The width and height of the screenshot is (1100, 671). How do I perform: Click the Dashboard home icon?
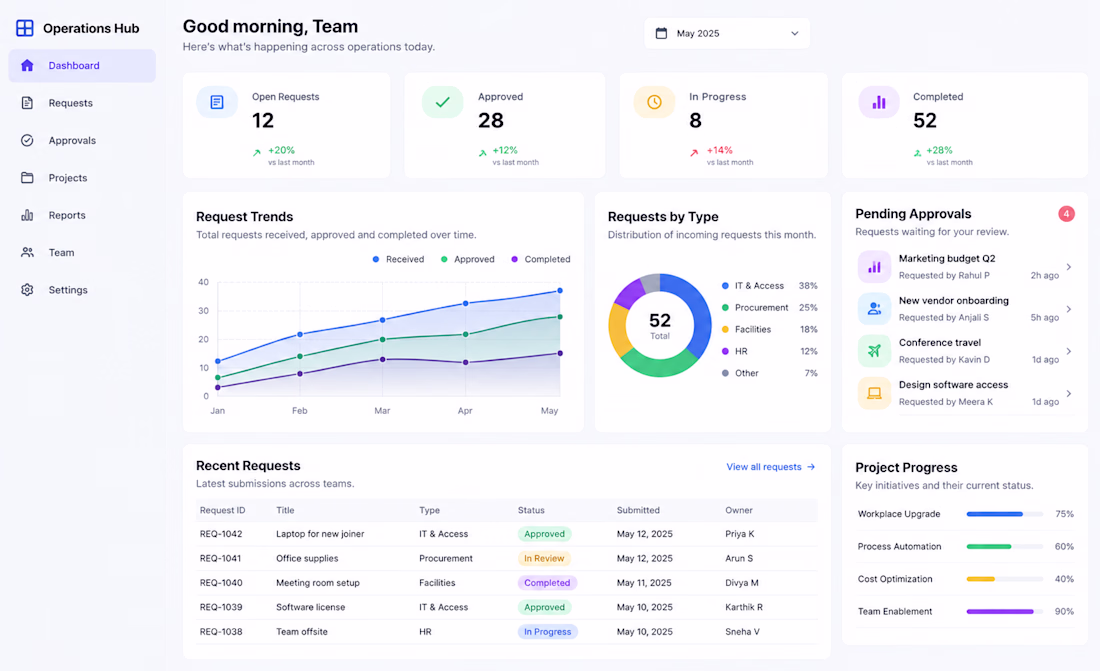[x=27, y=65]
